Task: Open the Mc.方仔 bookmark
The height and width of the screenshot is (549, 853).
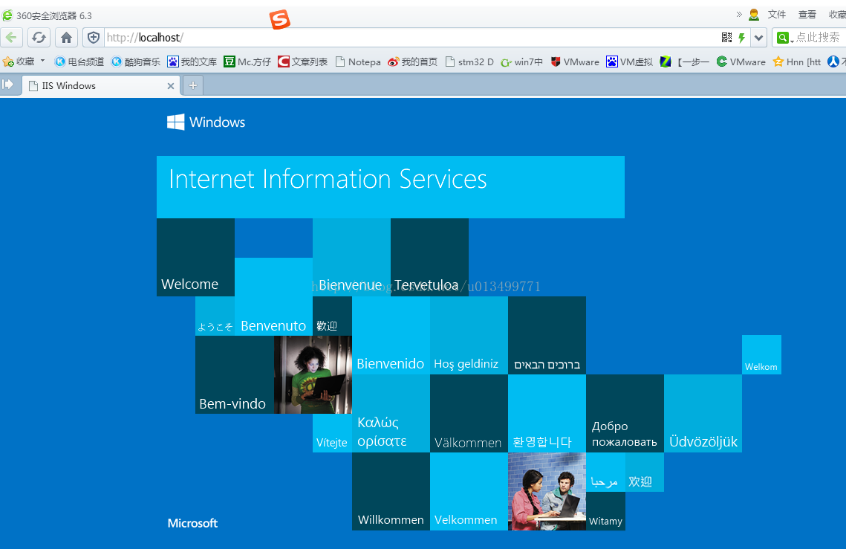Action: [x=248, y=61]
